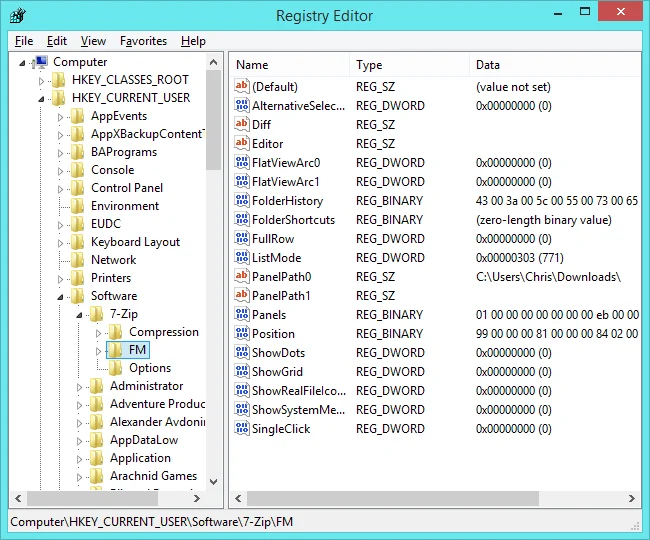650x540 pixels.
Task: Open the File menu
Action: [24, 41]
